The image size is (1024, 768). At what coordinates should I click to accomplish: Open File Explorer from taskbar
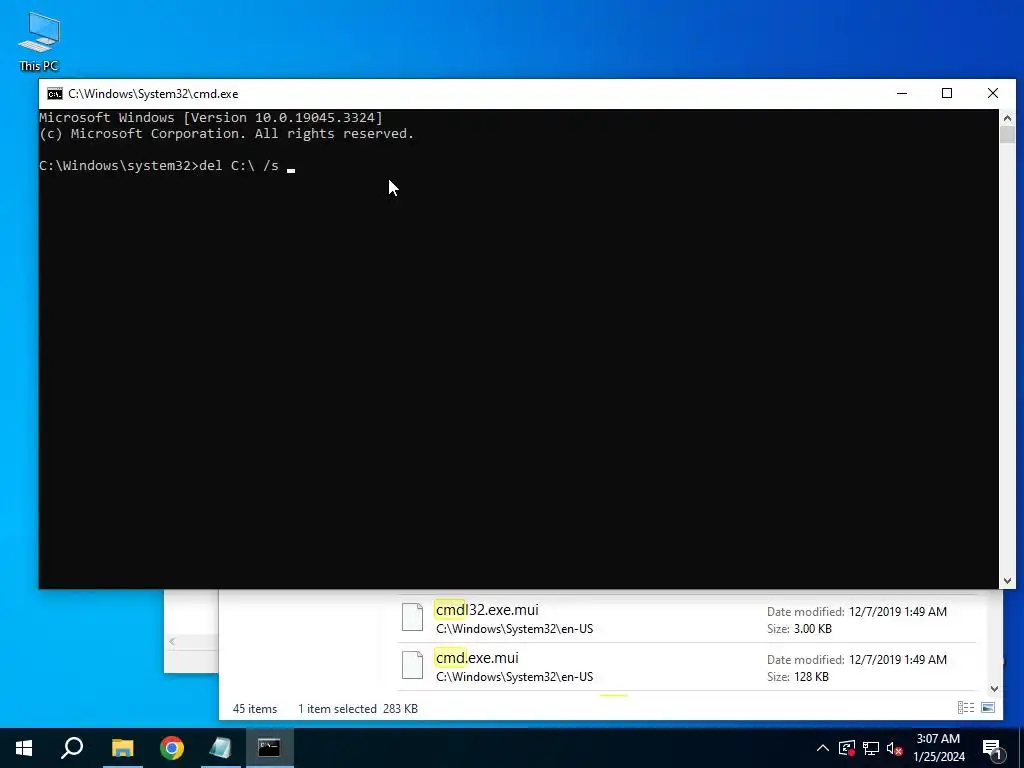click(123, 748)
